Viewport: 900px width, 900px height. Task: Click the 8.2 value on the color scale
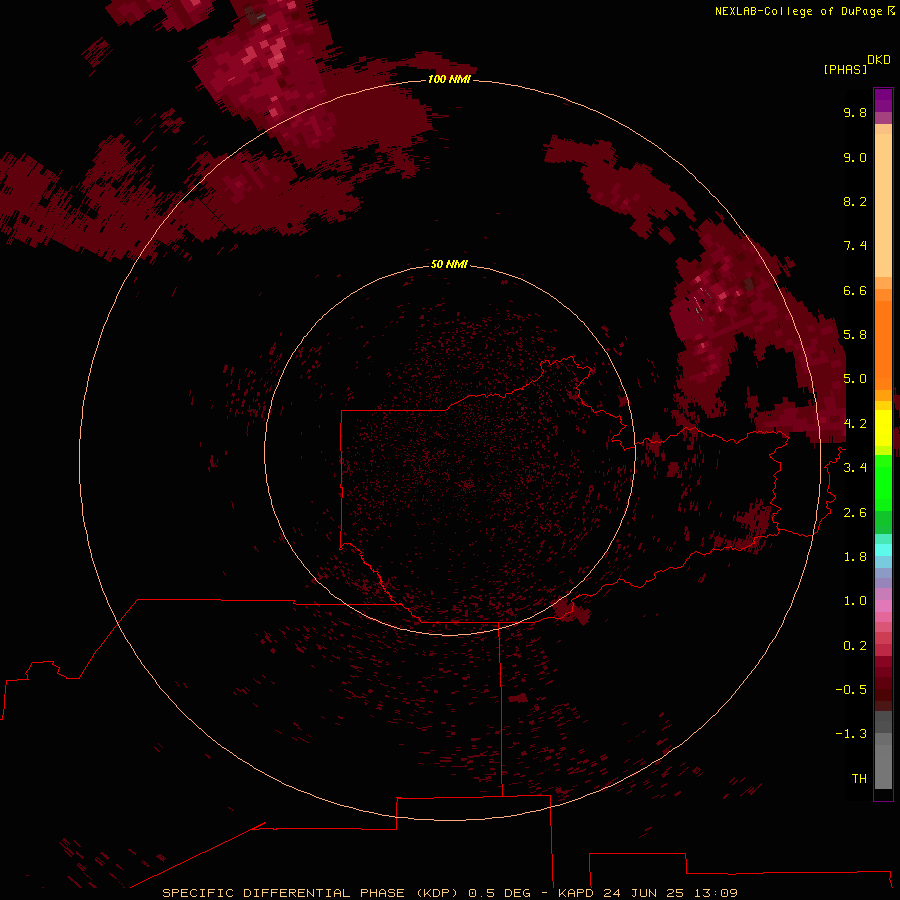tap(855, 201)
